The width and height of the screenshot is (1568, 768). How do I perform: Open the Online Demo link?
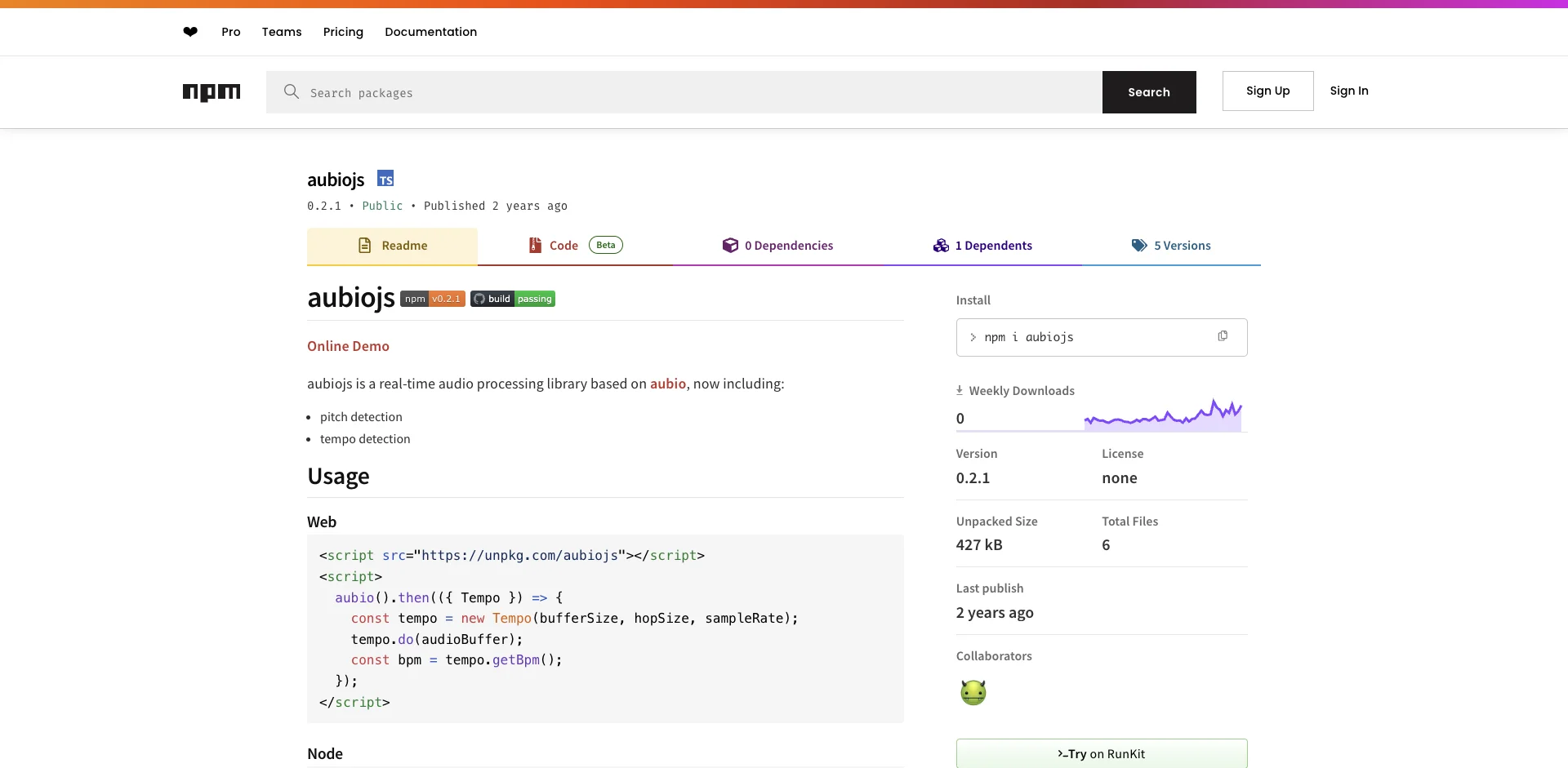(348, 346)
